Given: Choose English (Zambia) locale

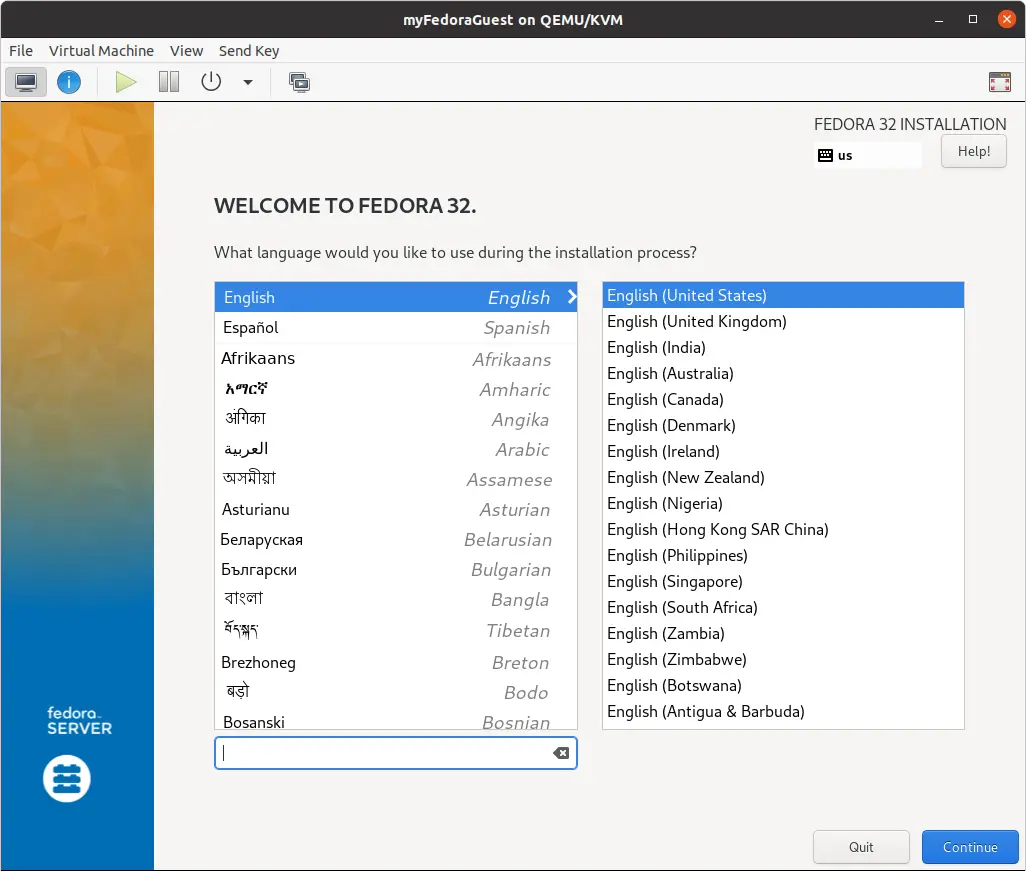Looking at the screenshot, I should [x=783, y=633].
